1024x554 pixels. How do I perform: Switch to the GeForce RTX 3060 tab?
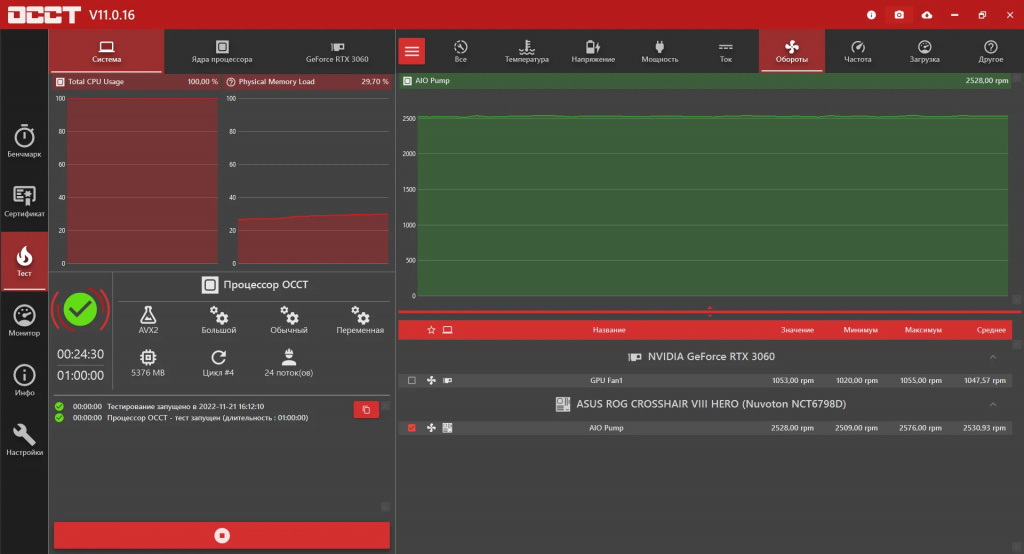[337, 51]
